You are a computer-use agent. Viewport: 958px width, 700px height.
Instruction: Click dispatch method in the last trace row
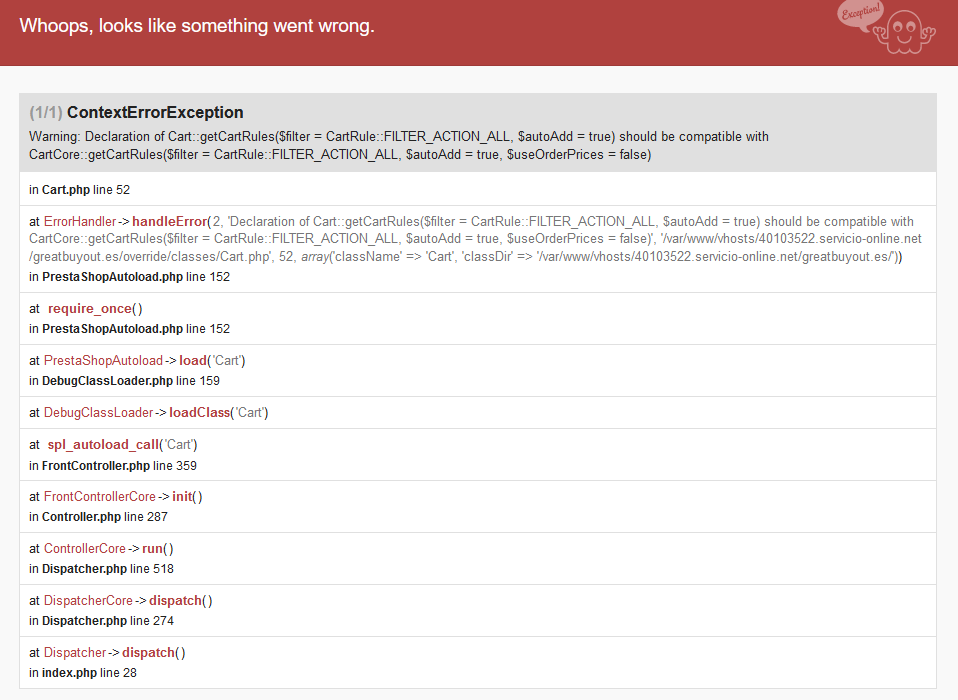click(x=148, y=652)
